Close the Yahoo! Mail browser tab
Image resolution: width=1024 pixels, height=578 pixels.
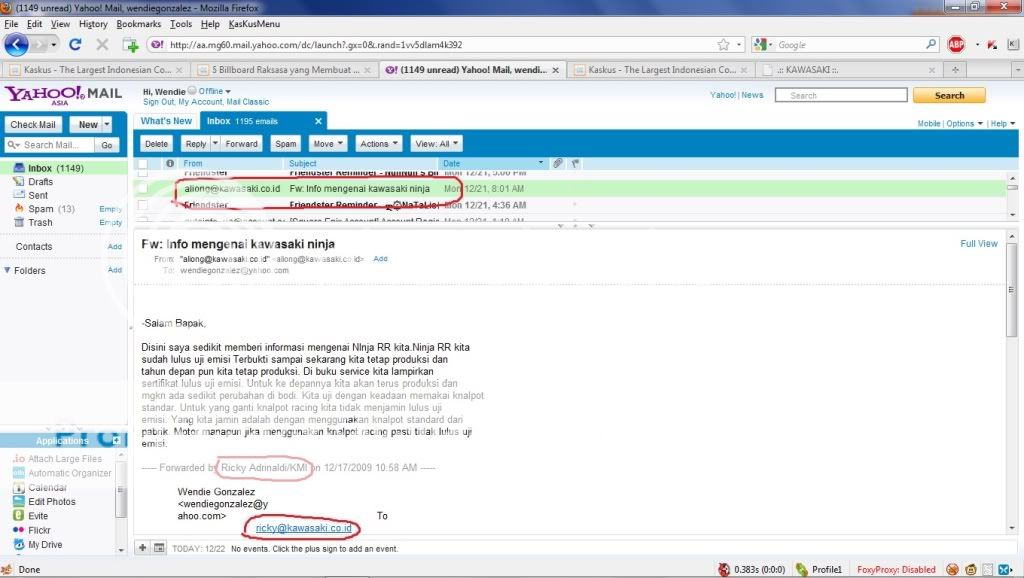pos(556,70)
